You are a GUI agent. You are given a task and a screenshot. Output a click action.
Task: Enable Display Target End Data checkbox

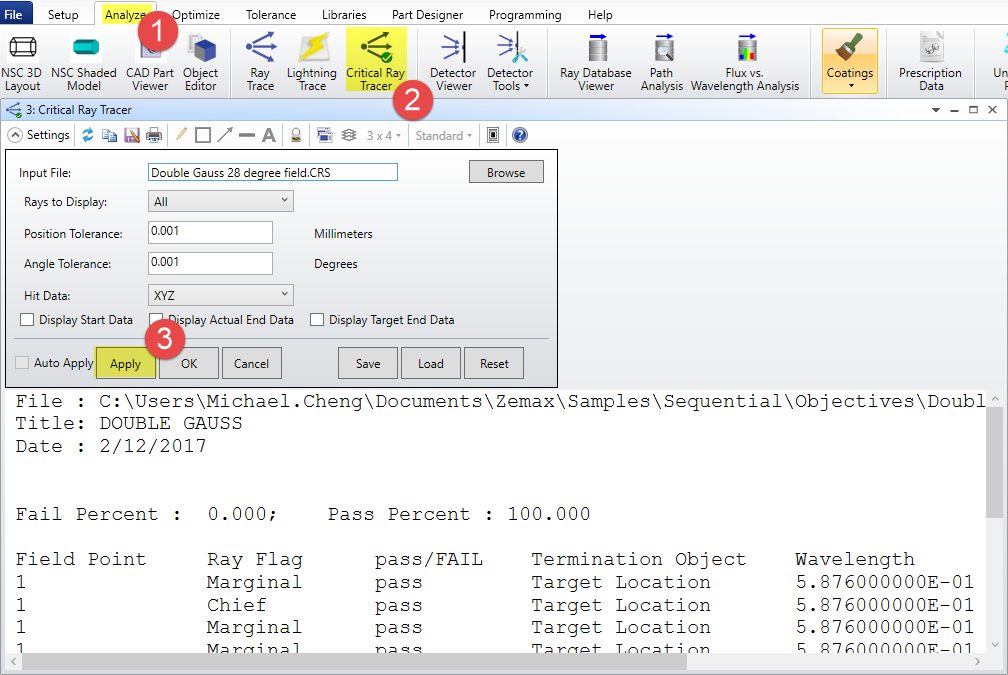click(317, 320)
